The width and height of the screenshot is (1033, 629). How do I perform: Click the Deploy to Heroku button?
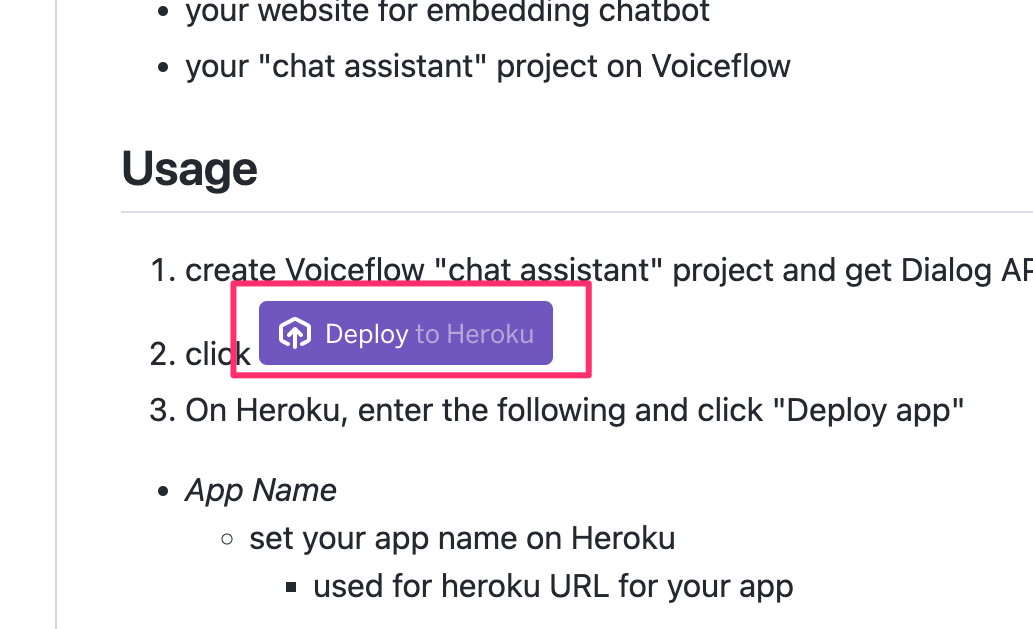pos(406,333)
